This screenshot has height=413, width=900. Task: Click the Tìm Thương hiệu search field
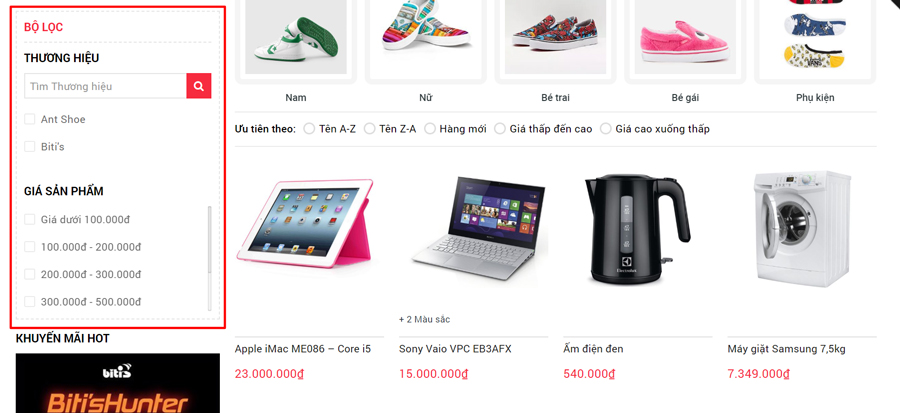click(x=105, y=86)
